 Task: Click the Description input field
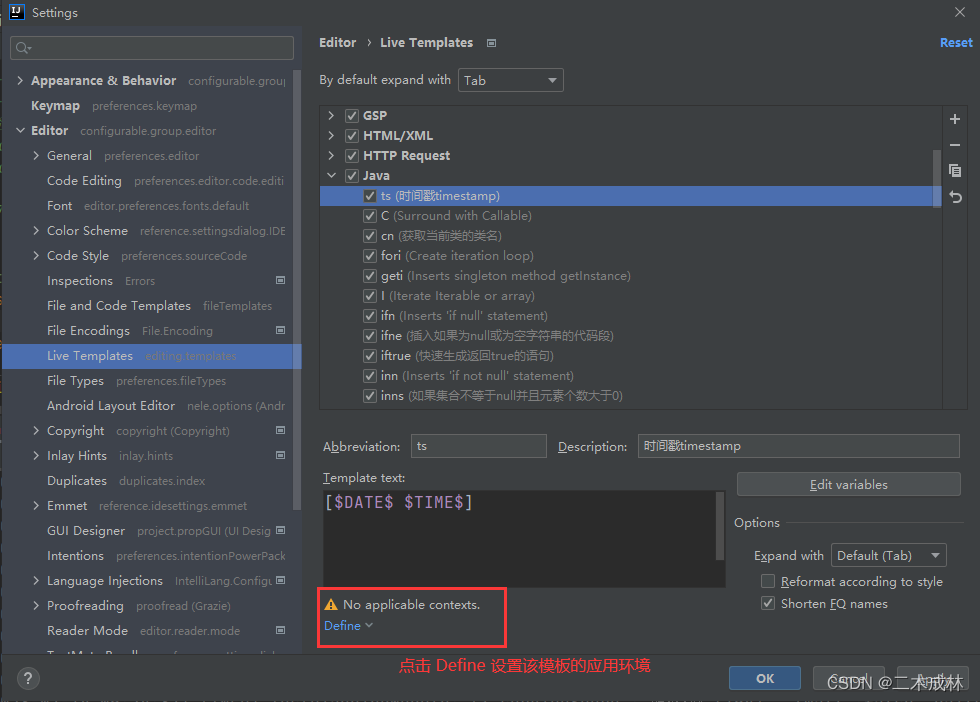click(799, 446)
